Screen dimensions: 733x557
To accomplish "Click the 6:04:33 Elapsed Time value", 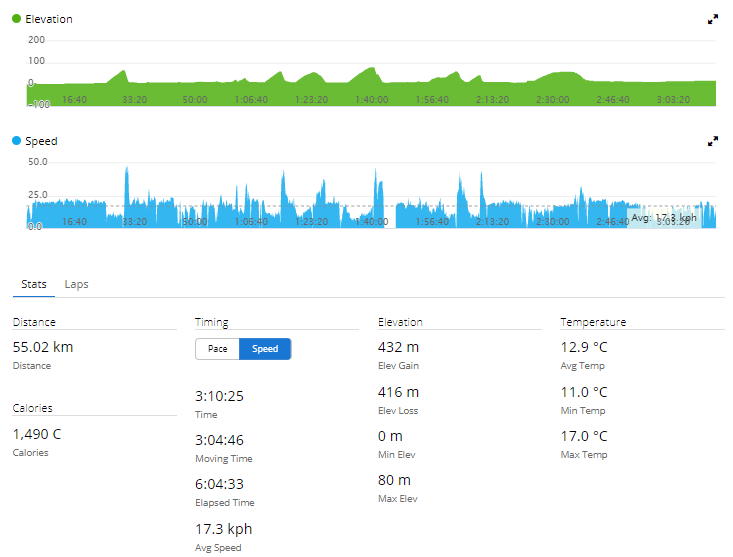I will (219, 484).
